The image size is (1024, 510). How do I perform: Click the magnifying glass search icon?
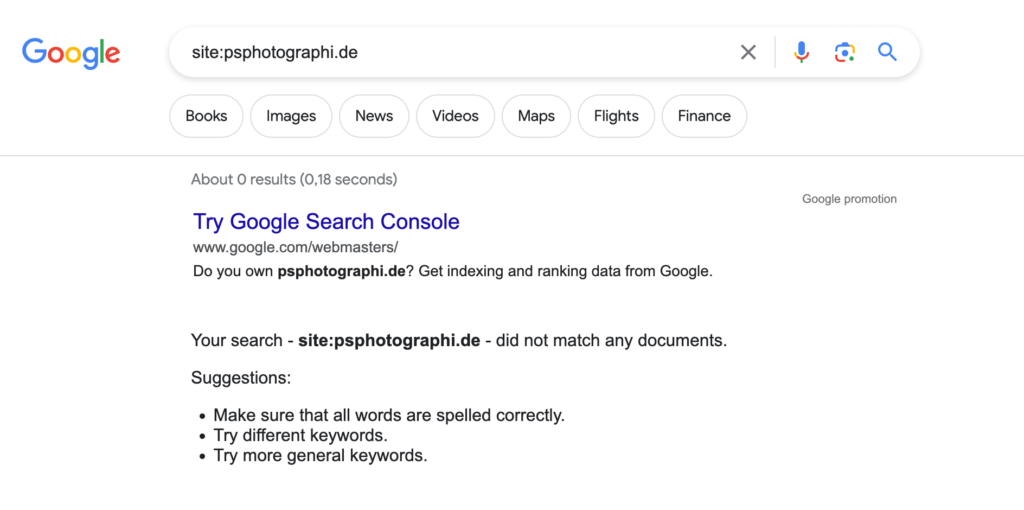tap(888, 52)
